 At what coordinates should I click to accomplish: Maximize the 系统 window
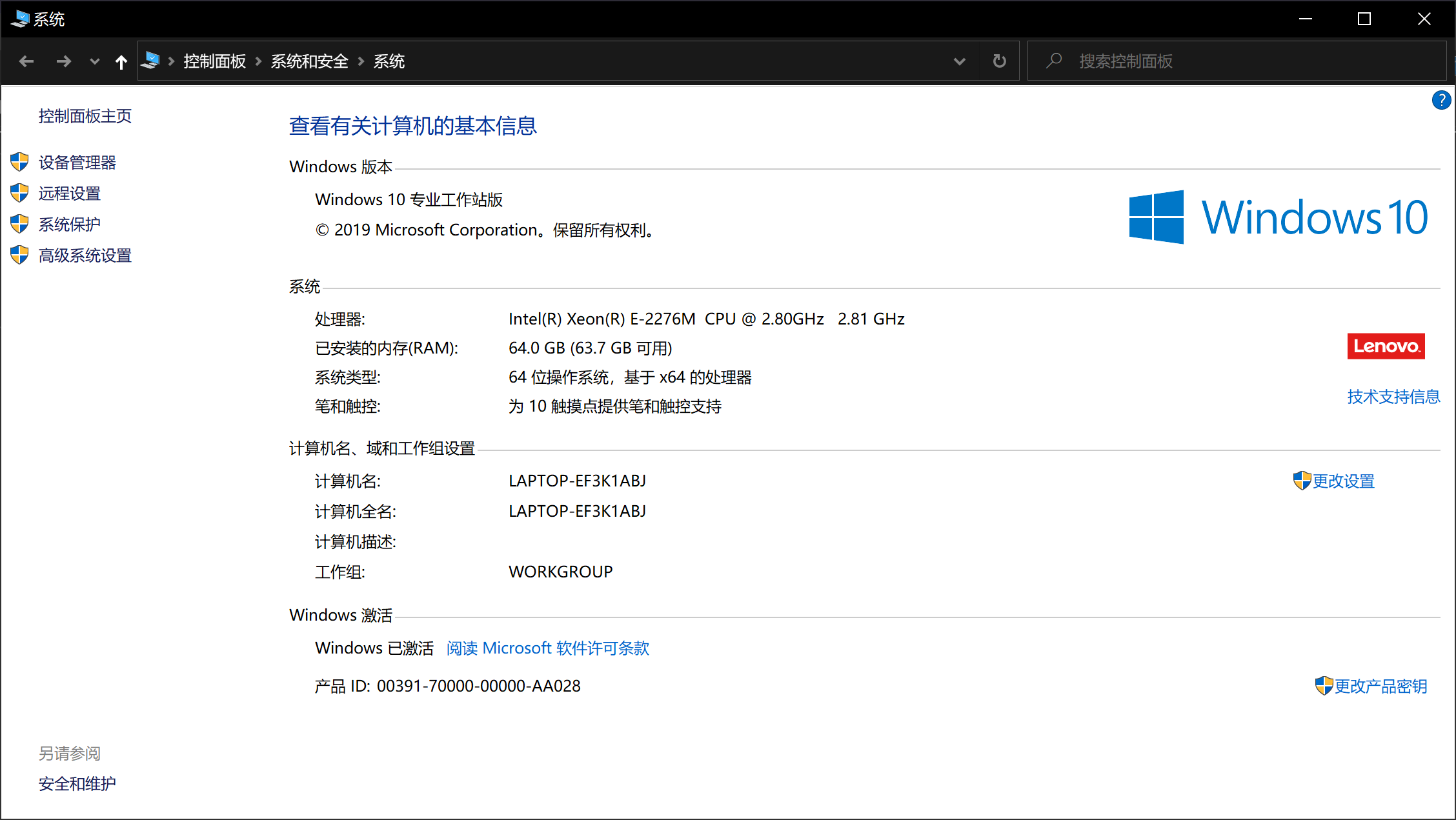(1364, 19)
